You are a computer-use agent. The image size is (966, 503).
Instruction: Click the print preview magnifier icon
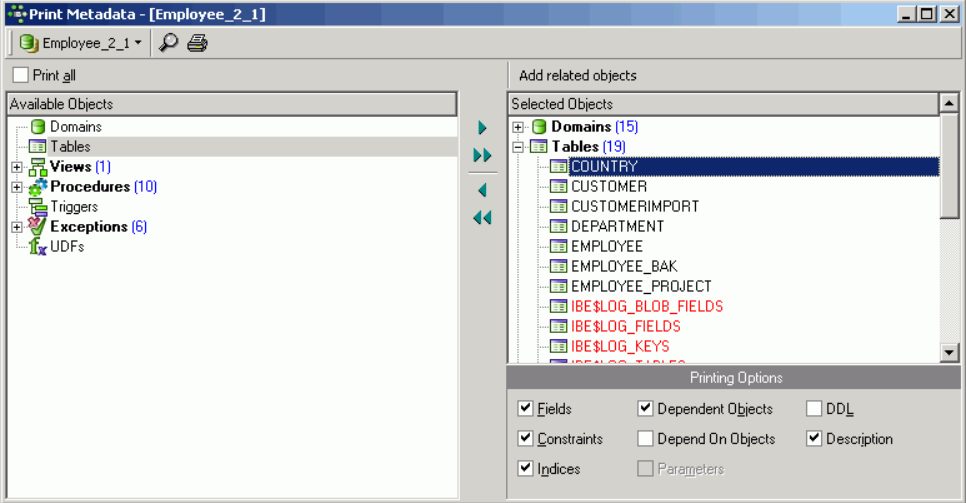(169, 43)
